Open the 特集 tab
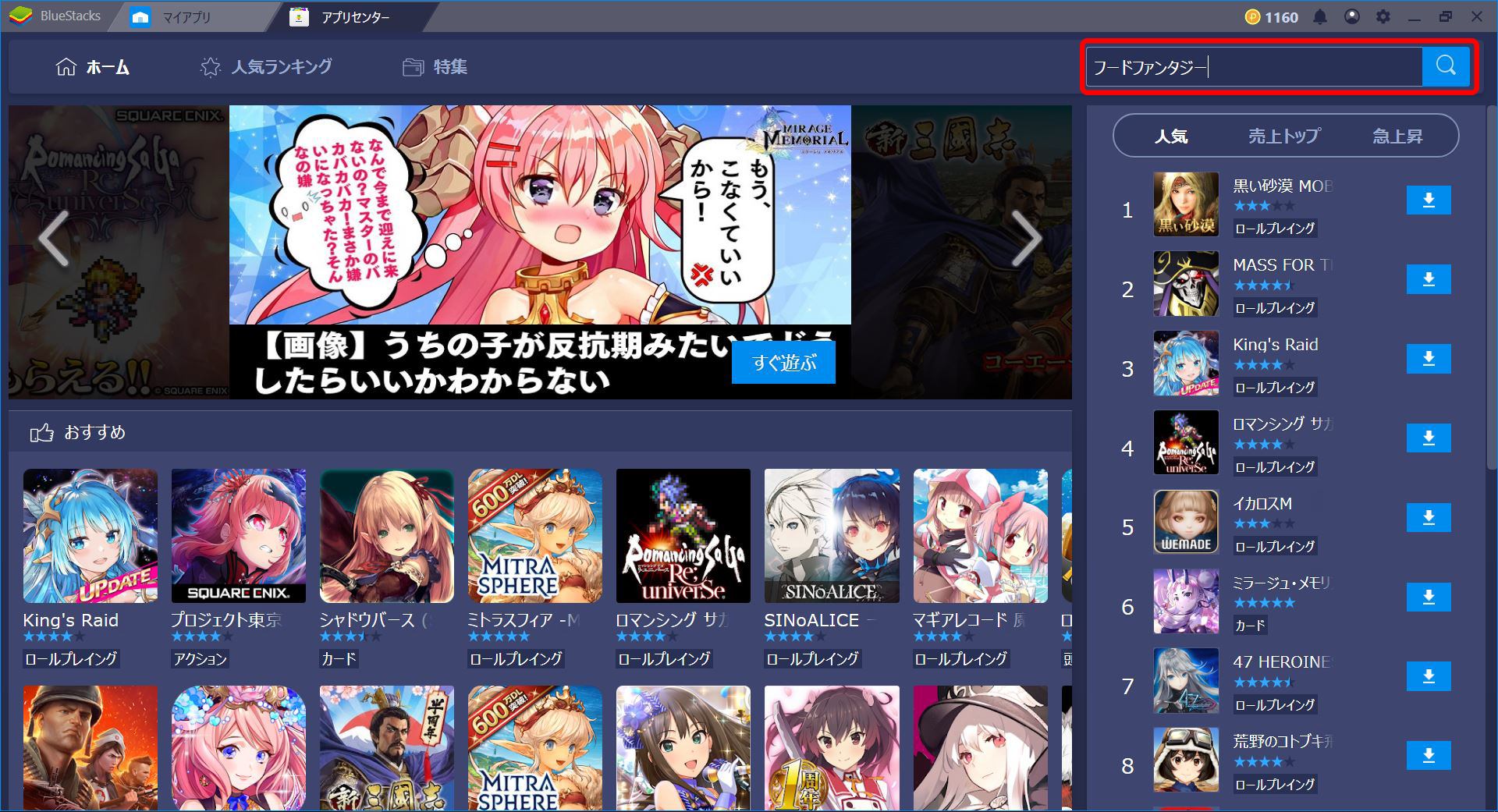 (x=435, y=67)
